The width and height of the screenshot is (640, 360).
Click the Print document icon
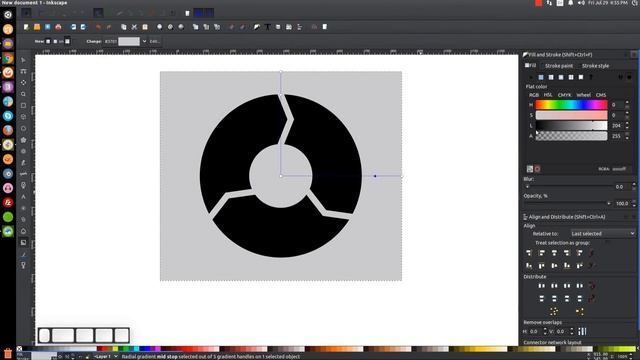pos(58,27)
